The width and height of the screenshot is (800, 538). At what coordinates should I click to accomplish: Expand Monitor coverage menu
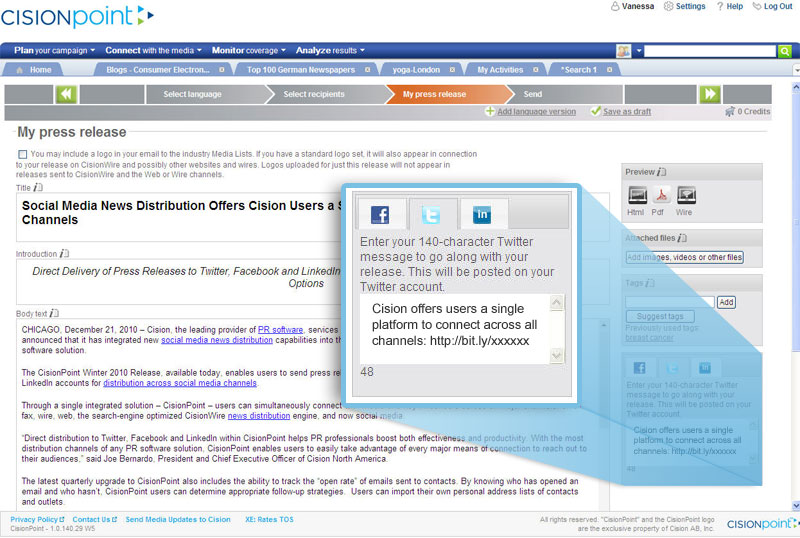(249, 51)
